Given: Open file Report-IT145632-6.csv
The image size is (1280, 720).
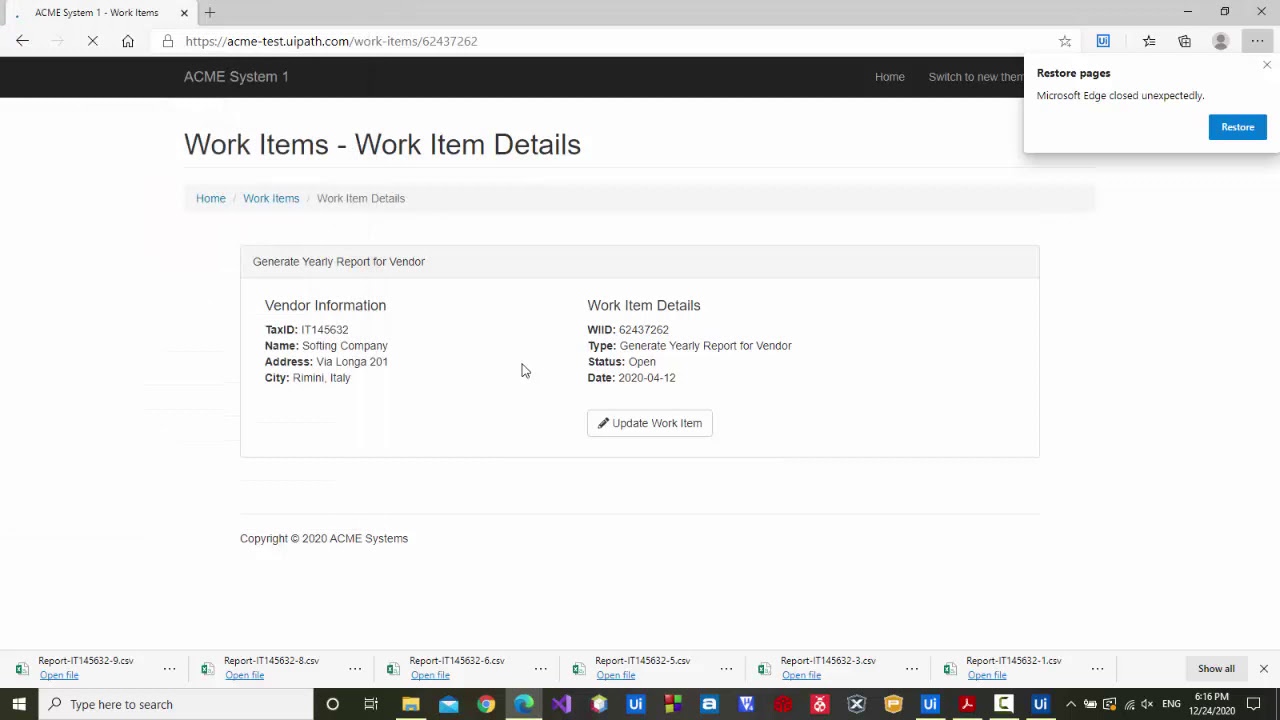Looking at the screenshot, I should pyautogui.click(x=430, y=675).
